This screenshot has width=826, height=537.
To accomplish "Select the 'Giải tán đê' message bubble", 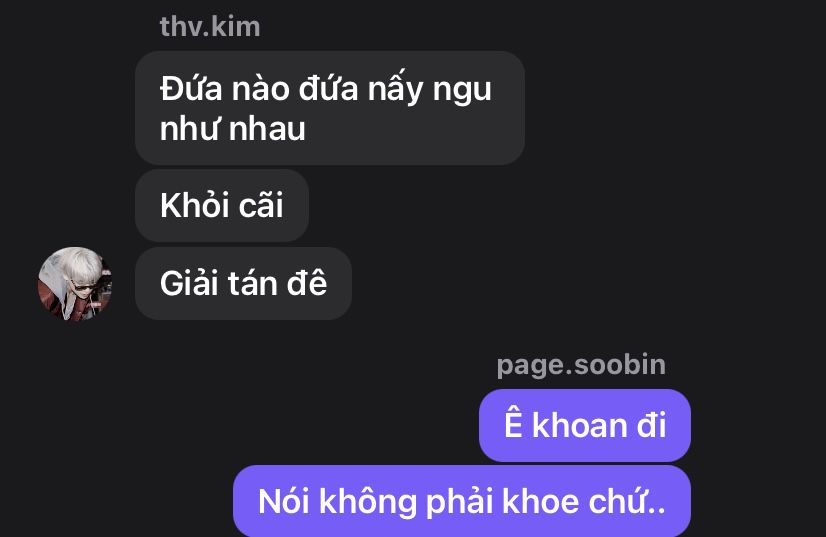I will [x=243, y=284].
